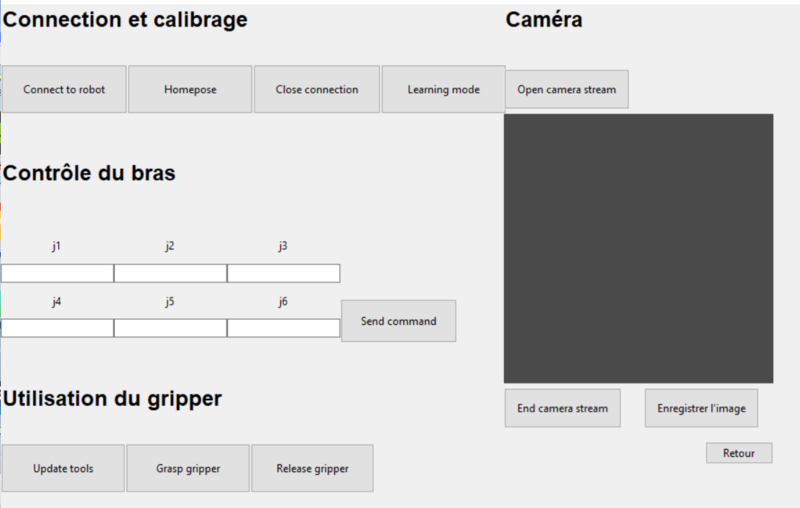Click Close connection
Viewport: 800px width, 508px height.
[317, 90]
